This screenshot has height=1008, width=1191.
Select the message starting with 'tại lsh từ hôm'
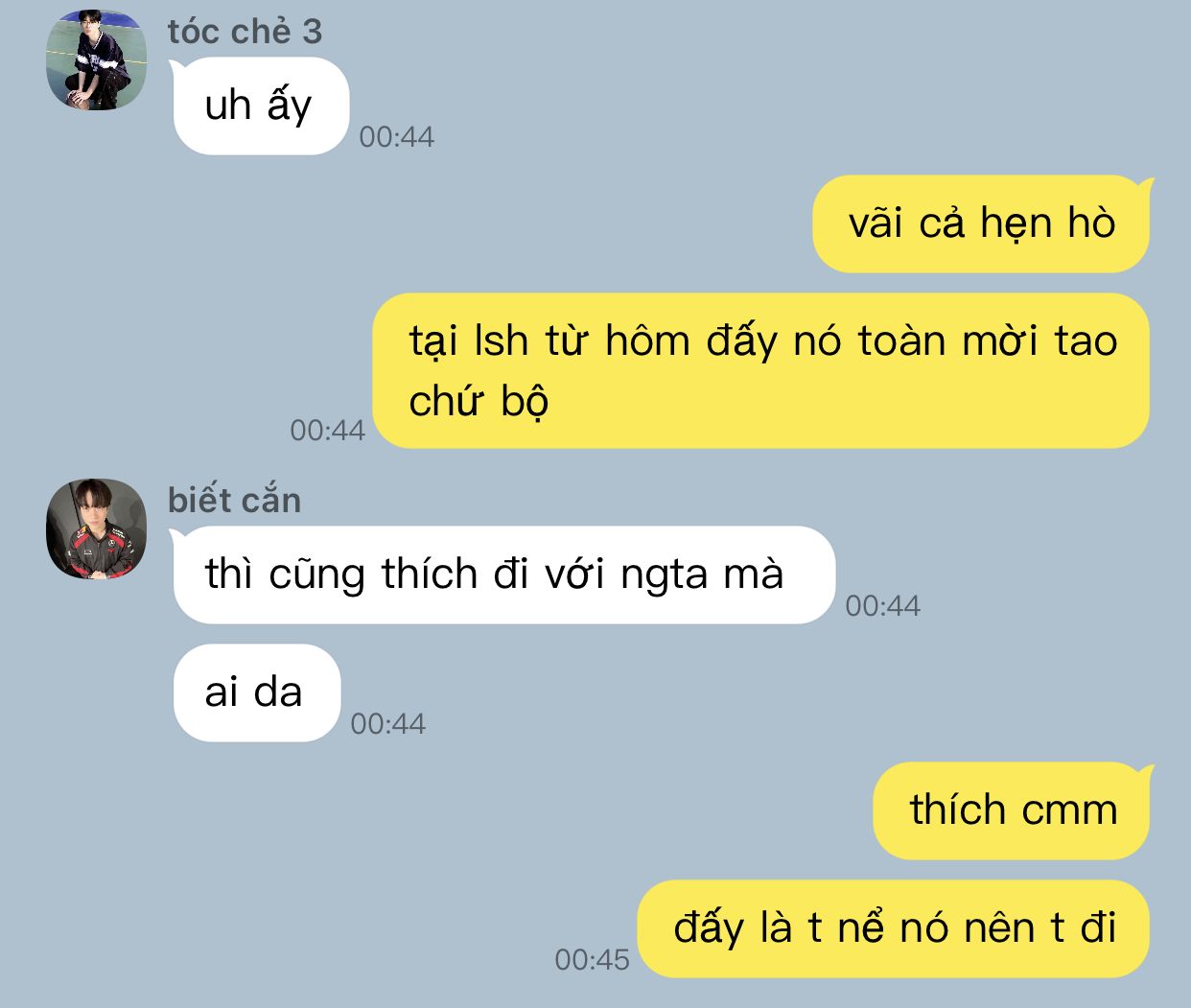761,370
